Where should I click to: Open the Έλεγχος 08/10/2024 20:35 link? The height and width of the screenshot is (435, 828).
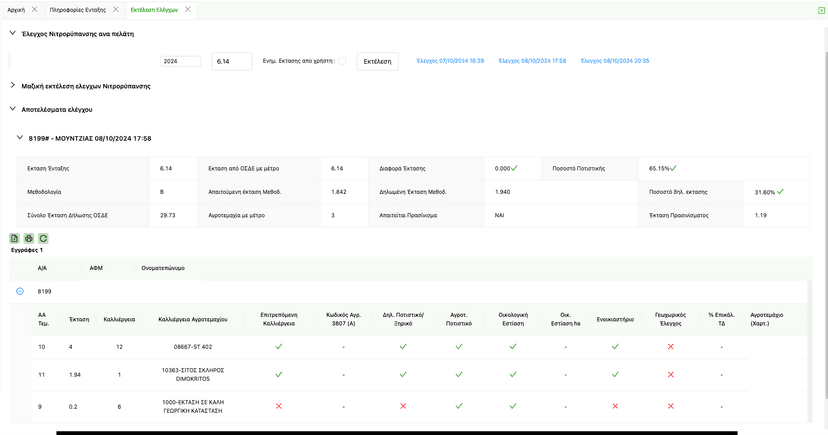pos(615,61)
